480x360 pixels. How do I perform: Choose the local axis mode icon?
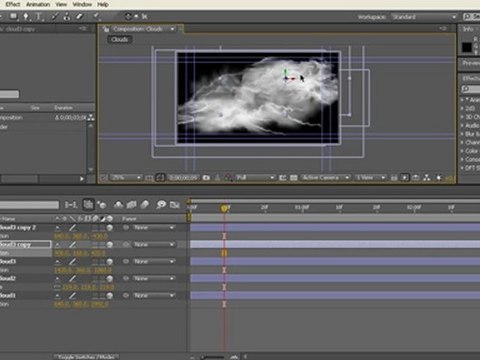click(128, 16)
